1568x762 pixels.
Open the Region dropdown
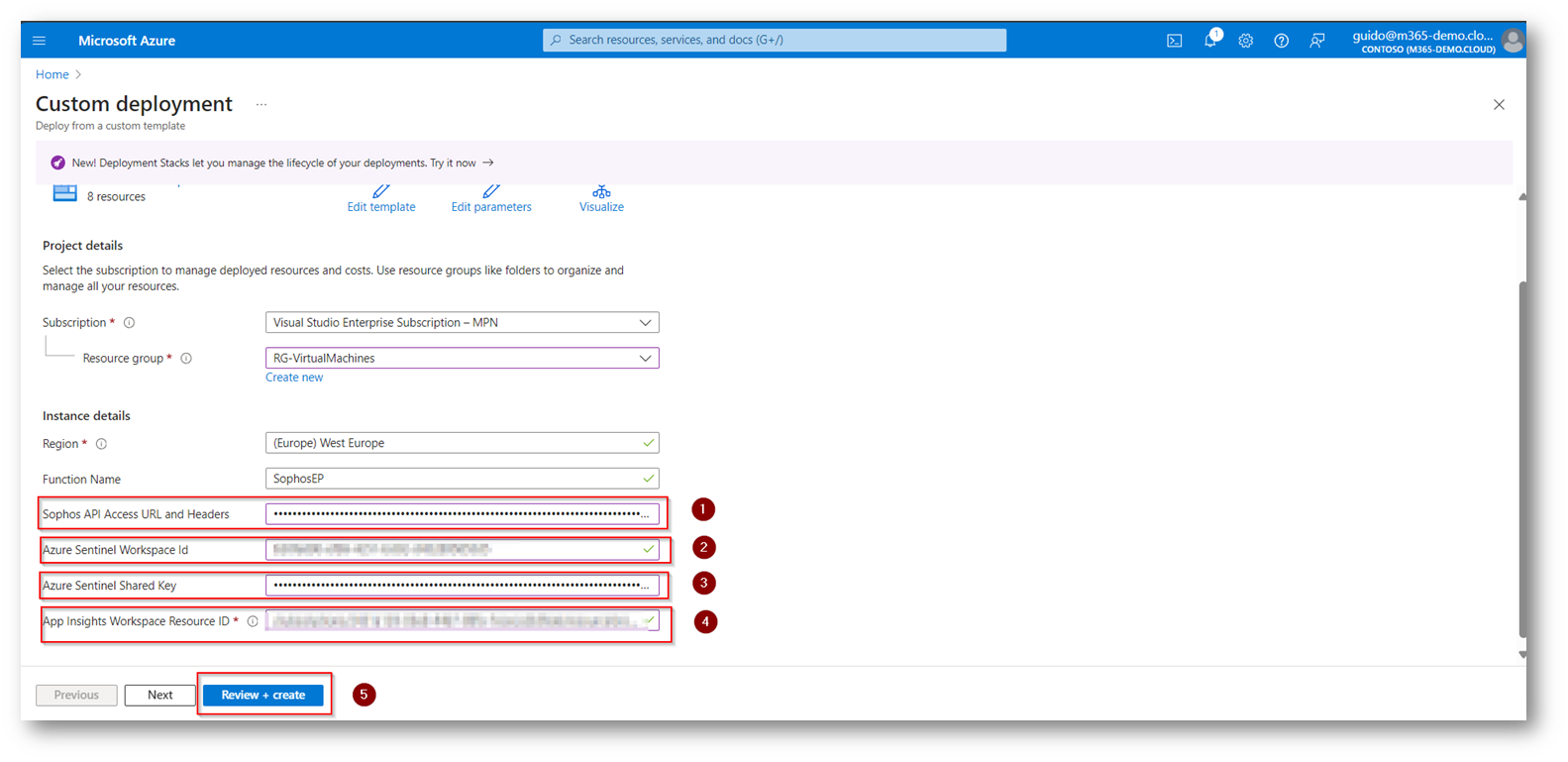pyautogui.click(x=462, y=443)
